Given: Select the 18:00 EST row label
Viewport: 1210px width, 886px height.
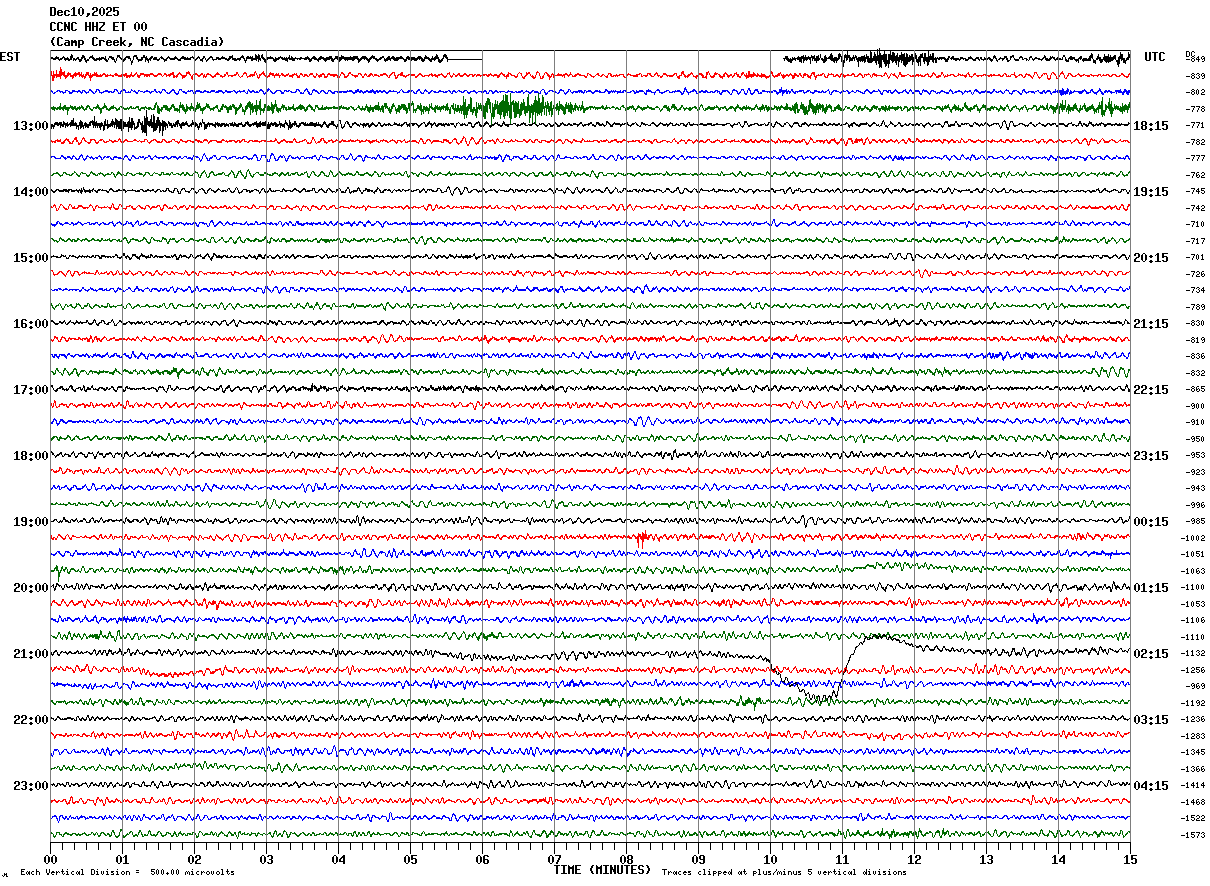Looking at the screenshot, I should click(31, 456).
